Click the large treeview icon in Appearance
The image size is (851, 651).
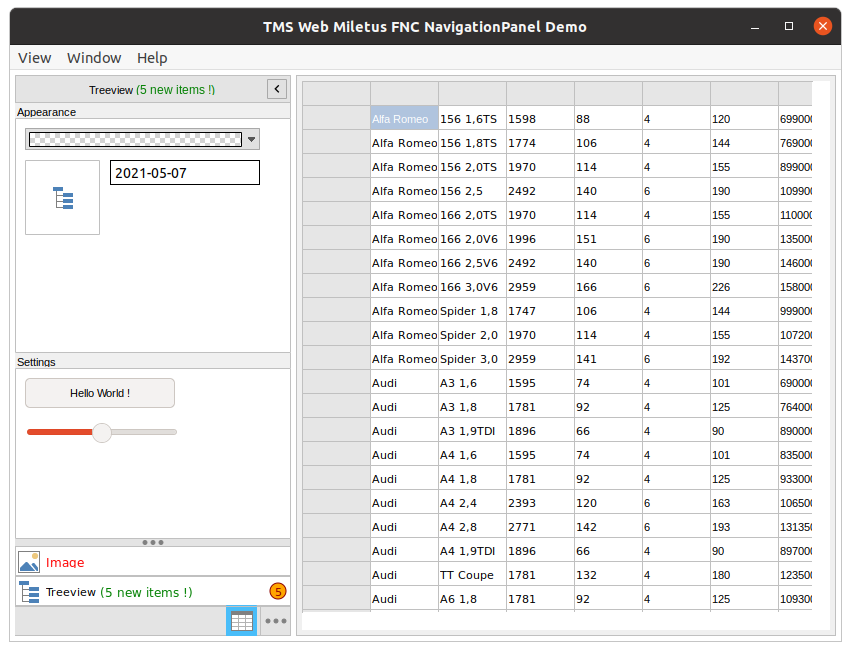click(63, 198)
